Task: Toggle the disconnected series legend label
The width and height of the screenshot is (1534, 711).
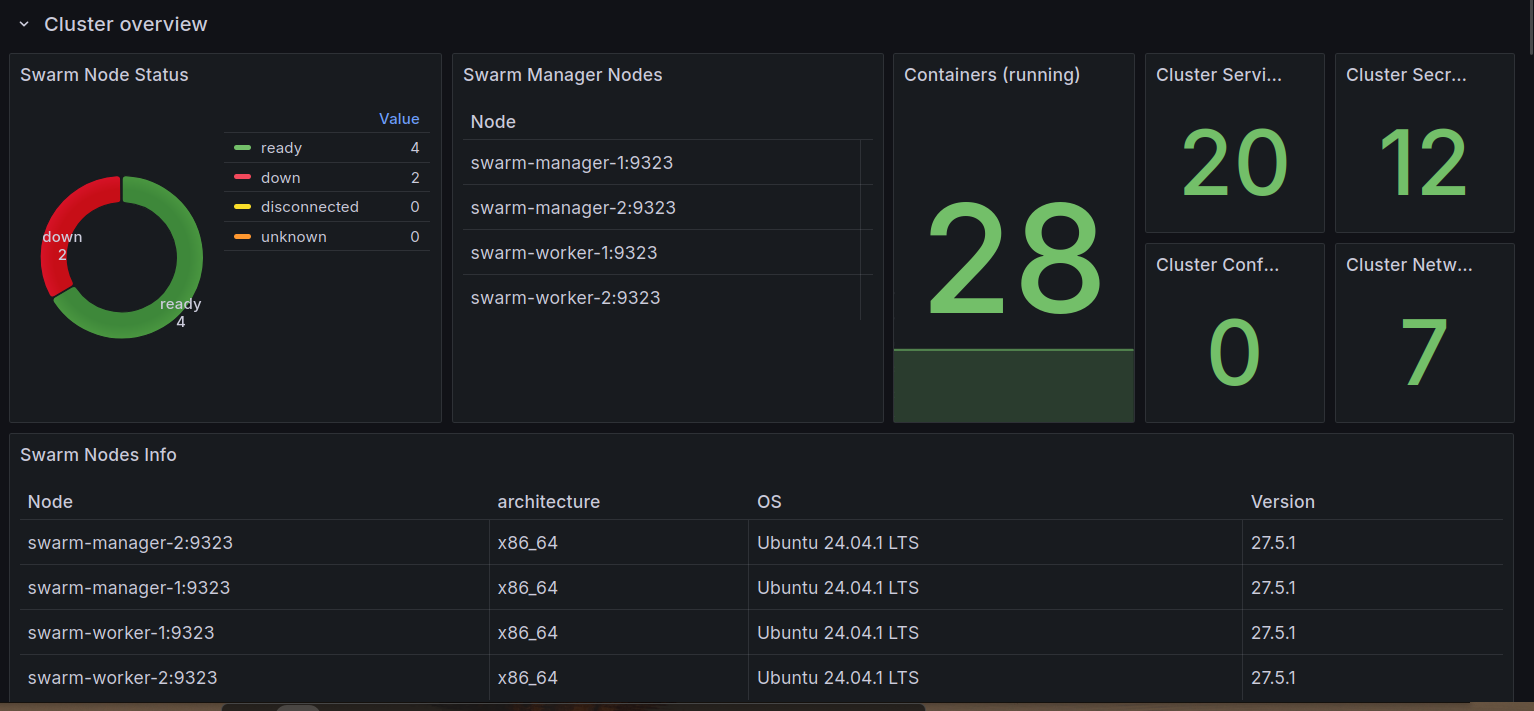Action: click(309, 207)
